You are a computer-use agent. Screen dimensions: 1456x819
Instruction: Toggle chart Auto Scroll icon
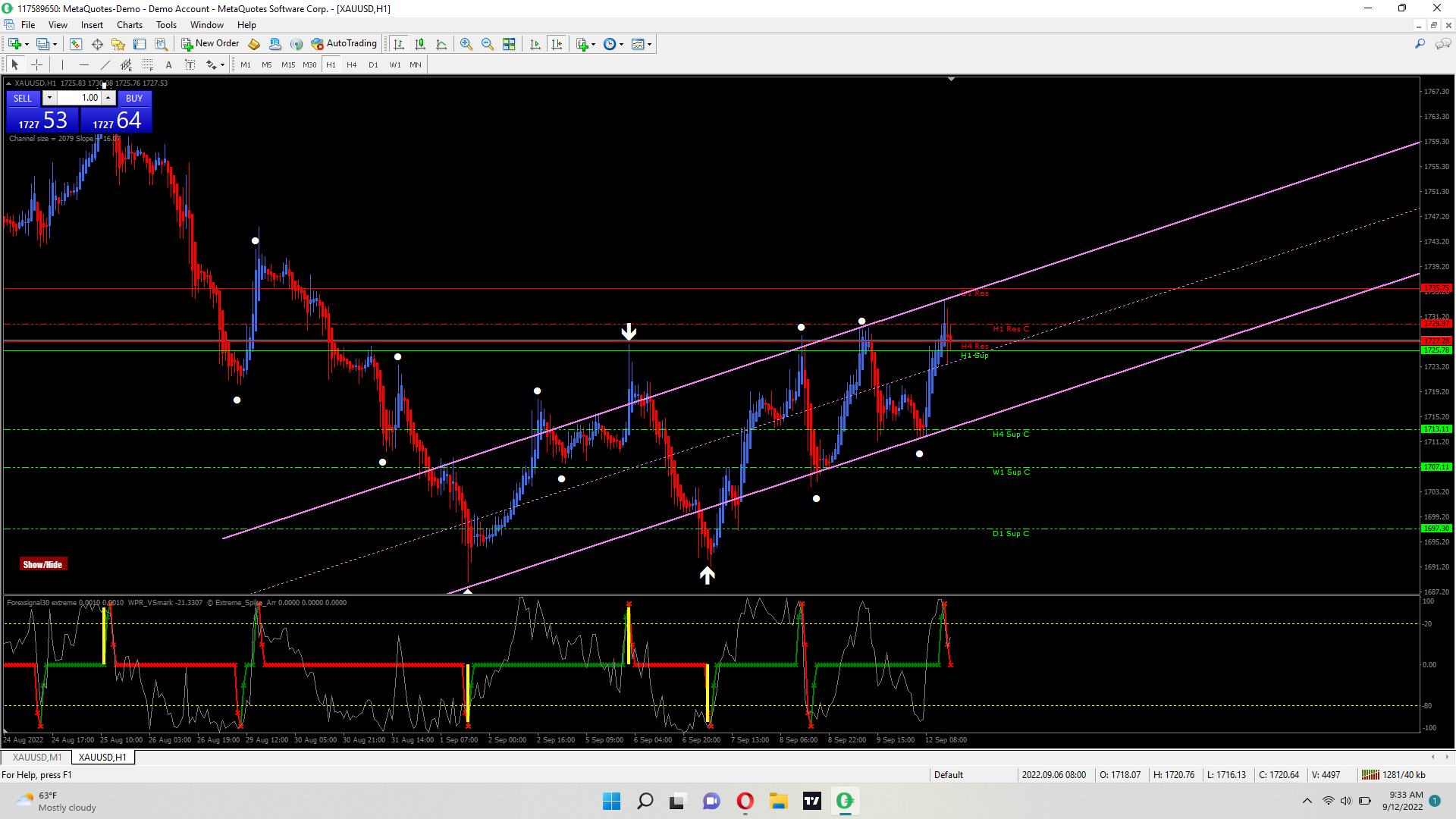tap(535, 44)
